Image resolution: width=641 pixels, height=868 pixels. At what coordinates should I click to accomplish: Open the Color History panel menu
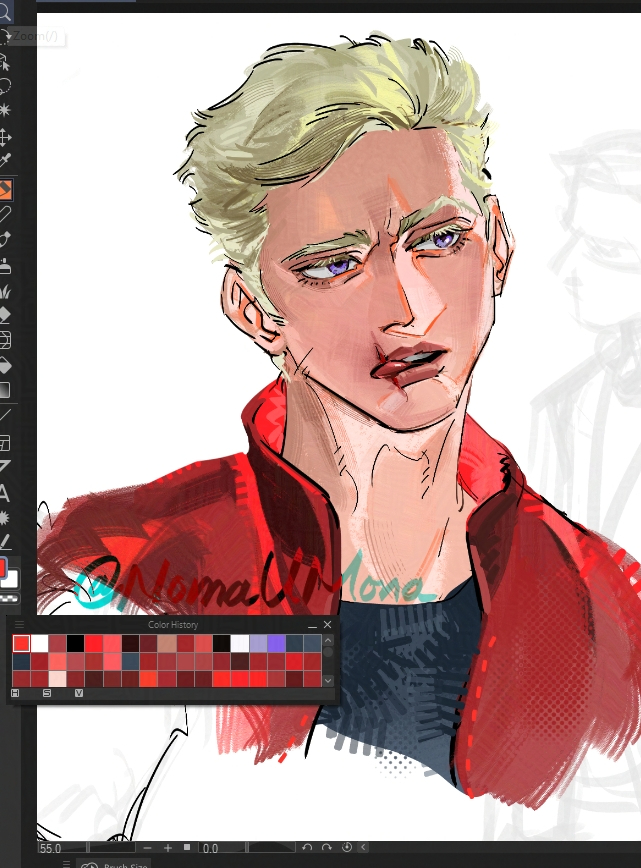pos(19,625)
